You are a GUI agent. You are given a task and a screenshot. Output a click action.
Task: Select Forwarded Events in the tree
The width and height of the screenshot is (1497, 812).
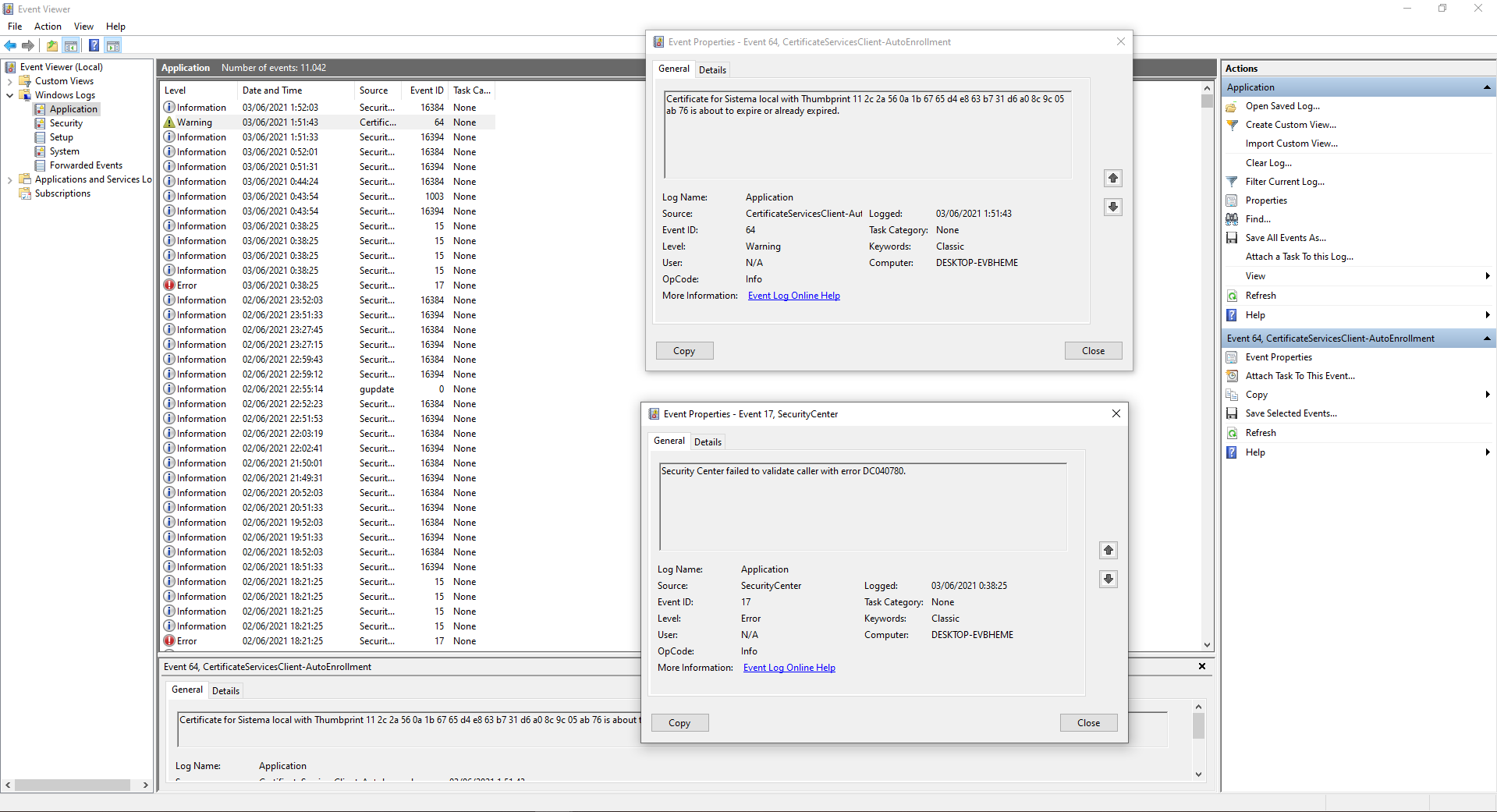(86, 165)
